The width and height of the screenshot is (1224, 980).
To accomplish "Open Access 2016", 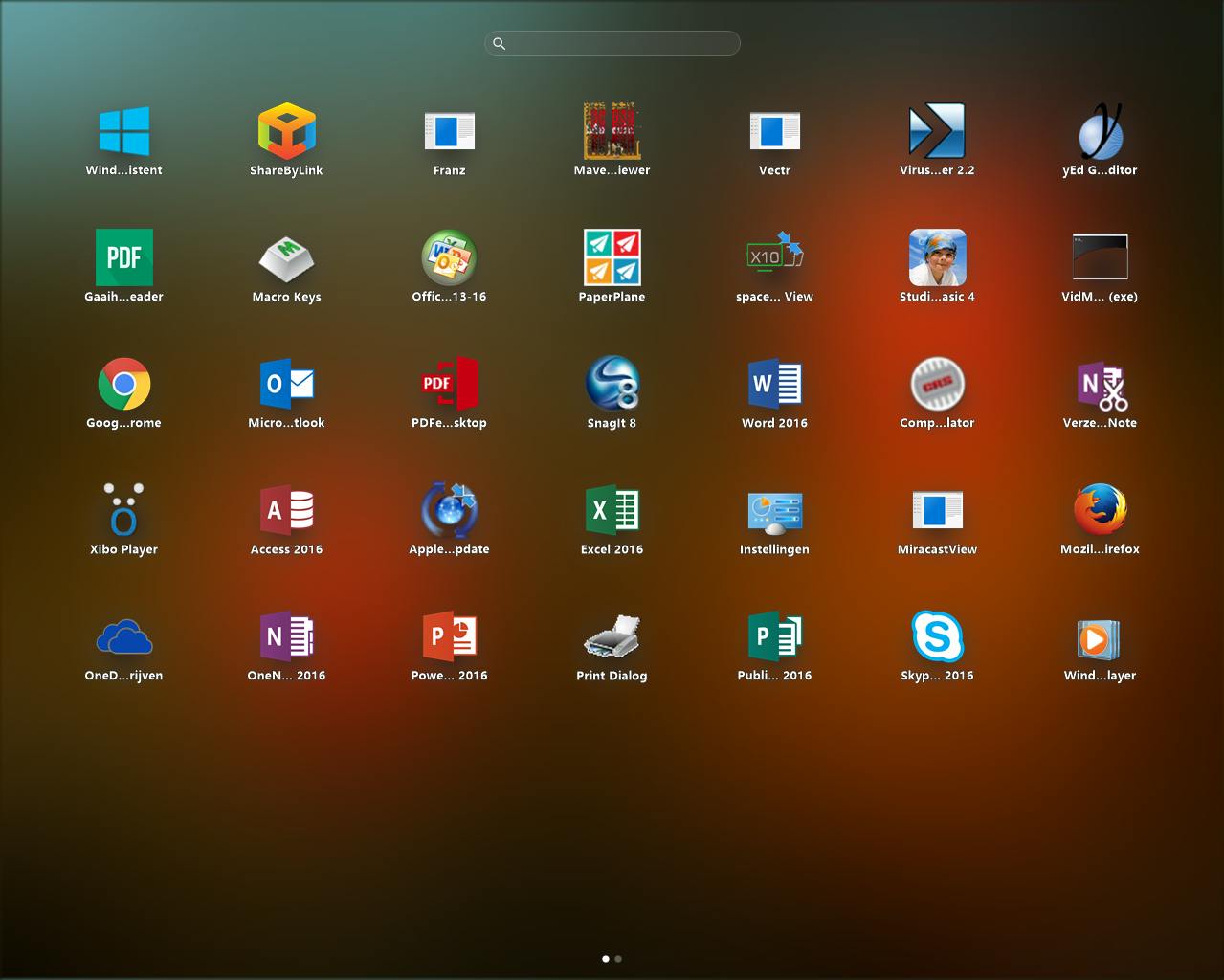I will click(x=286, y=509).
